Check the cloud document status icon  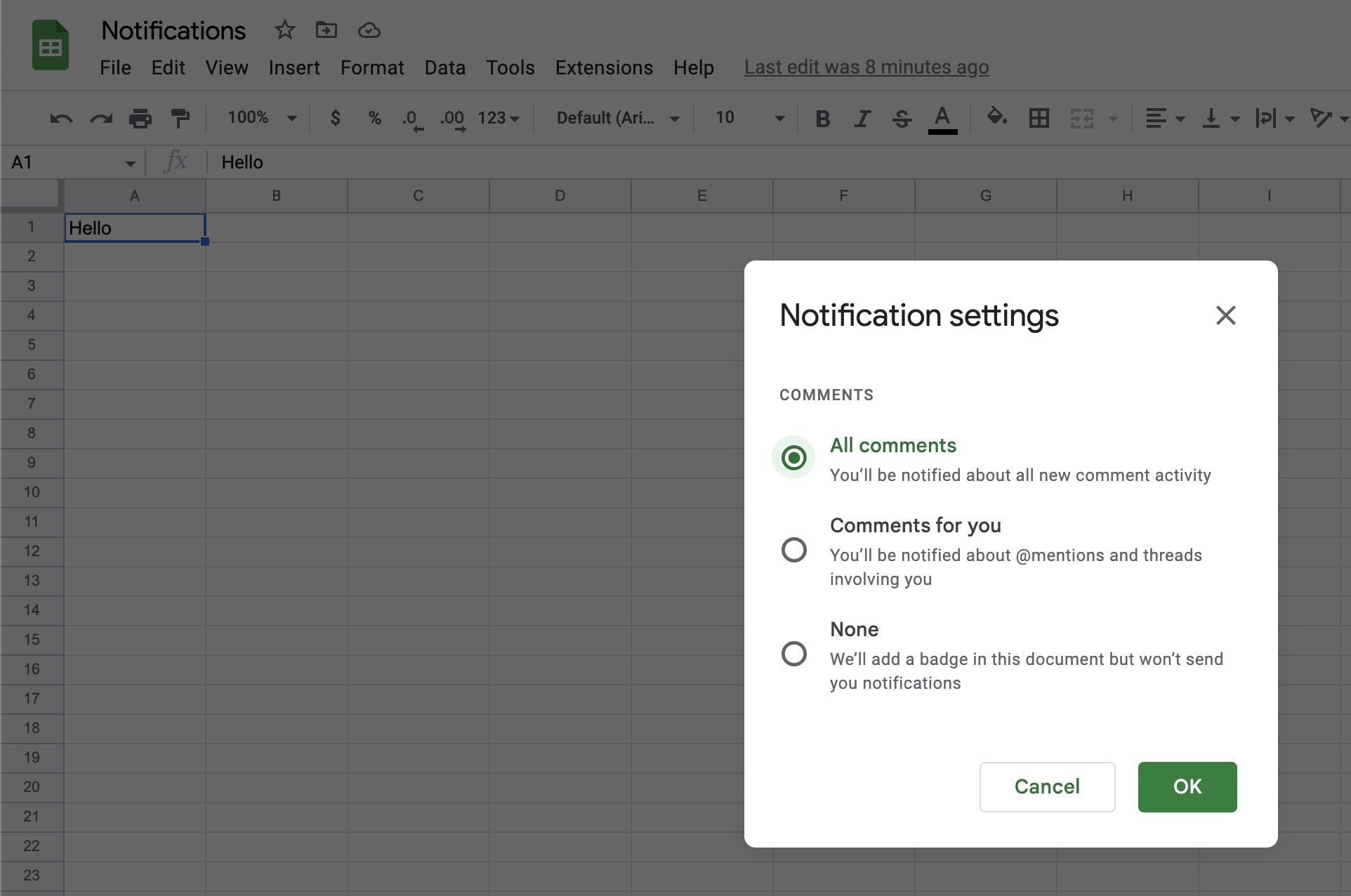(x=369, y=30)
